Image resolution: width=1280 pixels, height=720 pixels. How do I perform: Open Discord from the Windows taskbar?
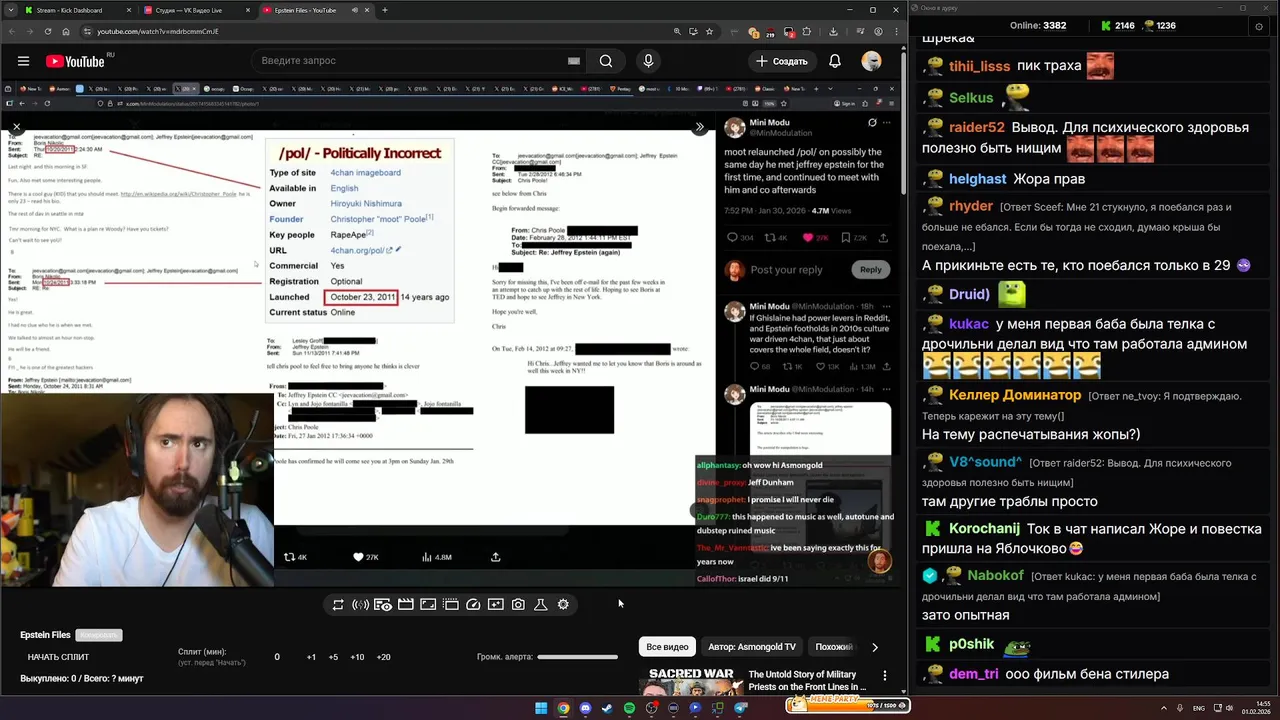[x=585, y=708]
